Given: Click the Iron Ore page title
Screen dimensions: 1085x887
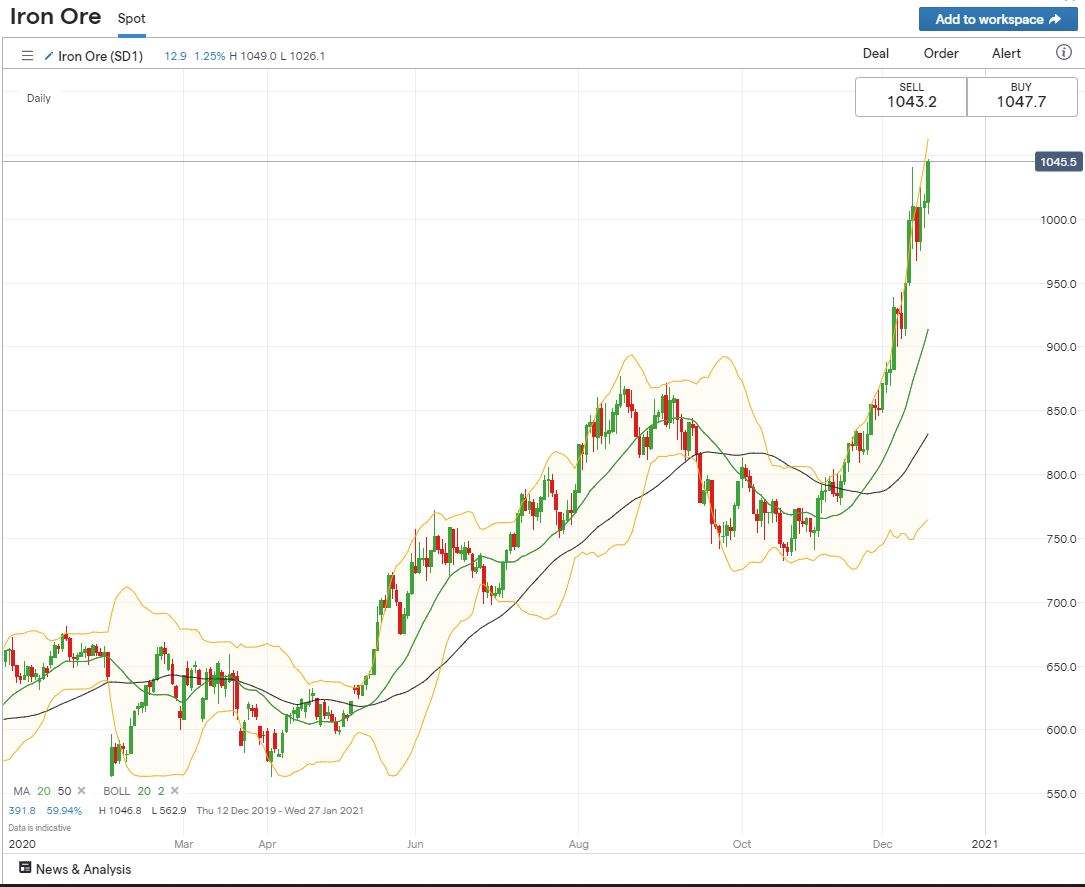Looking at the screenshot, I should click(55, 17).
